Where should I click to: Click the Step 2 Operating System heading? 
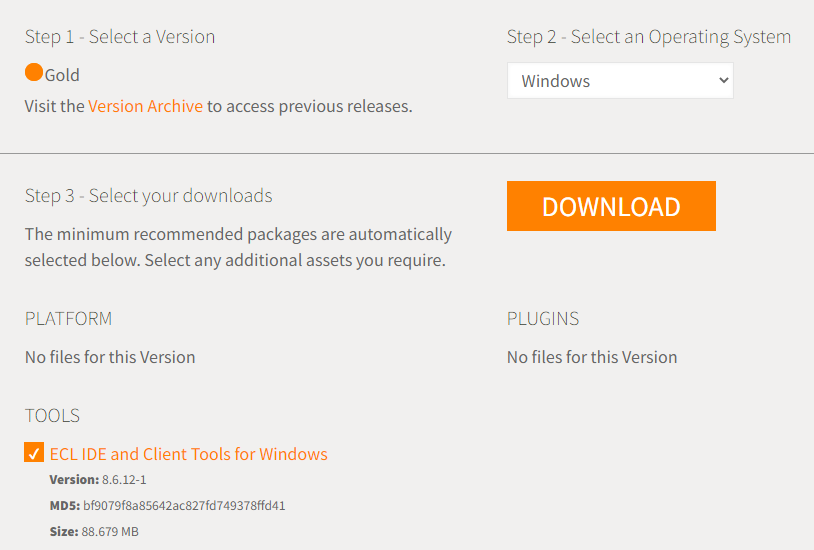(648, 37)
